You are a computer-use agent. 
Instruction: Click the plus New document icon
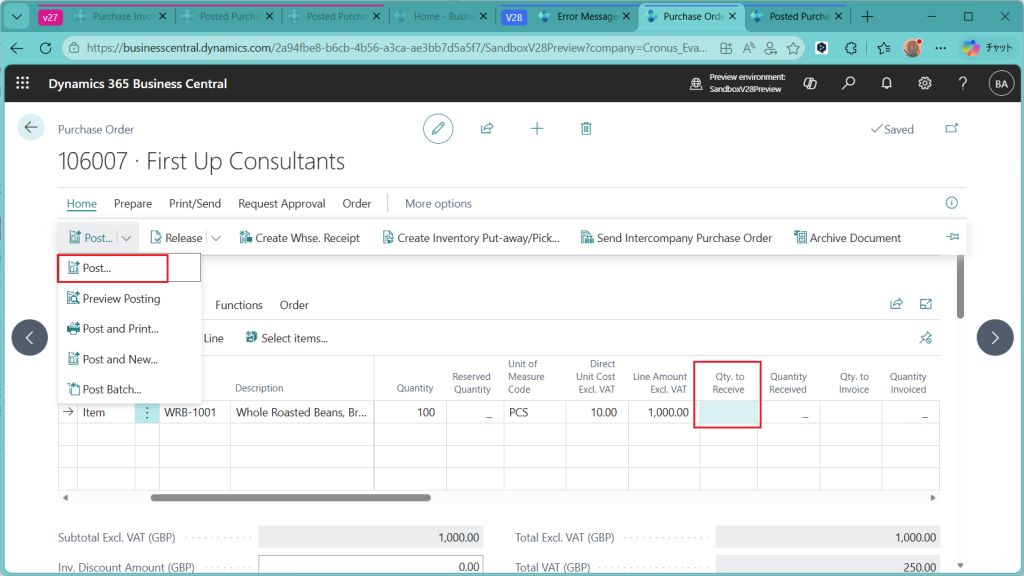point(537,128)
